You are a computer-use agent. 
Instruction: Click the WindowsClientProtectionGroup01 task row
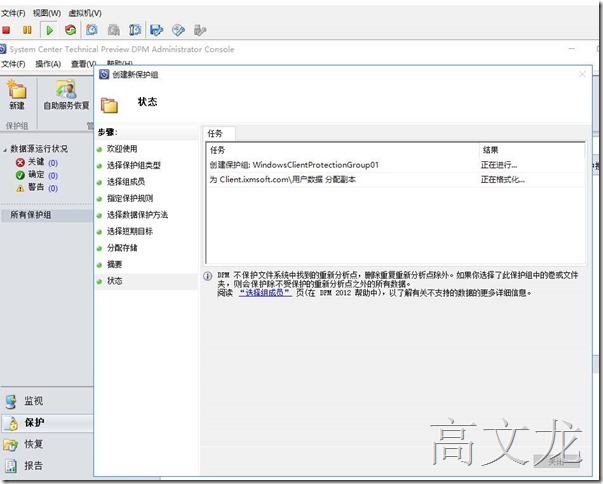(396, 165)
